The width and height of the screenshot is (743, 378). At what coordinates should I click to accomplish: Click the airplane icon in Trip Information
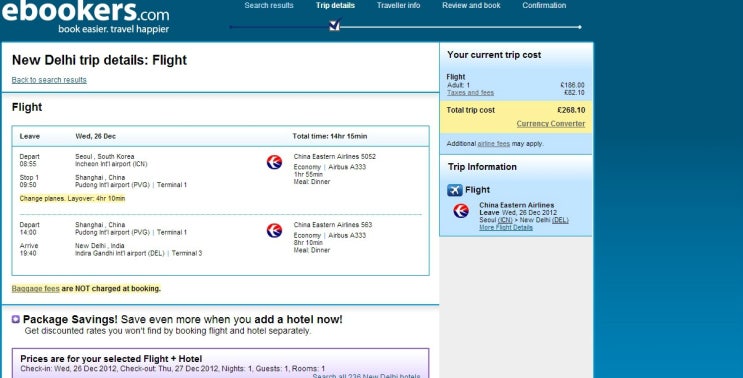pyautogui.click(x=455, y=190)
